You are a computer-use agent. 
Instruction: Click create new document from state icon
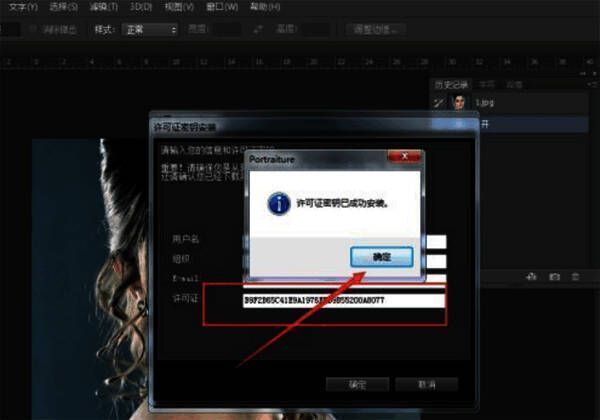tap(532, 276)
